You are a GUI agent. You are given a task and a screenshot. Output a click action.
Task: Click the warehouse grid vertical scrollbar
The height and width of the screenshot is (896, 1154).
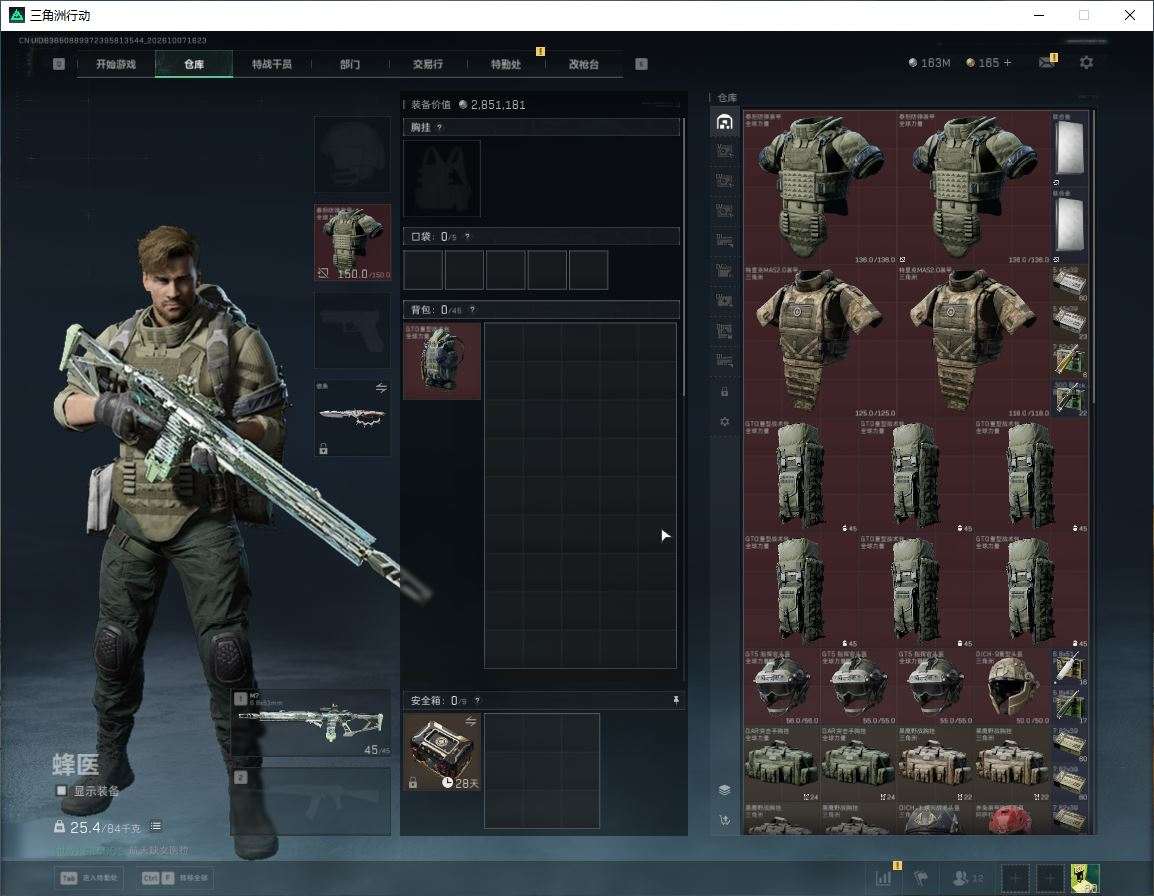coord(1094,256)
